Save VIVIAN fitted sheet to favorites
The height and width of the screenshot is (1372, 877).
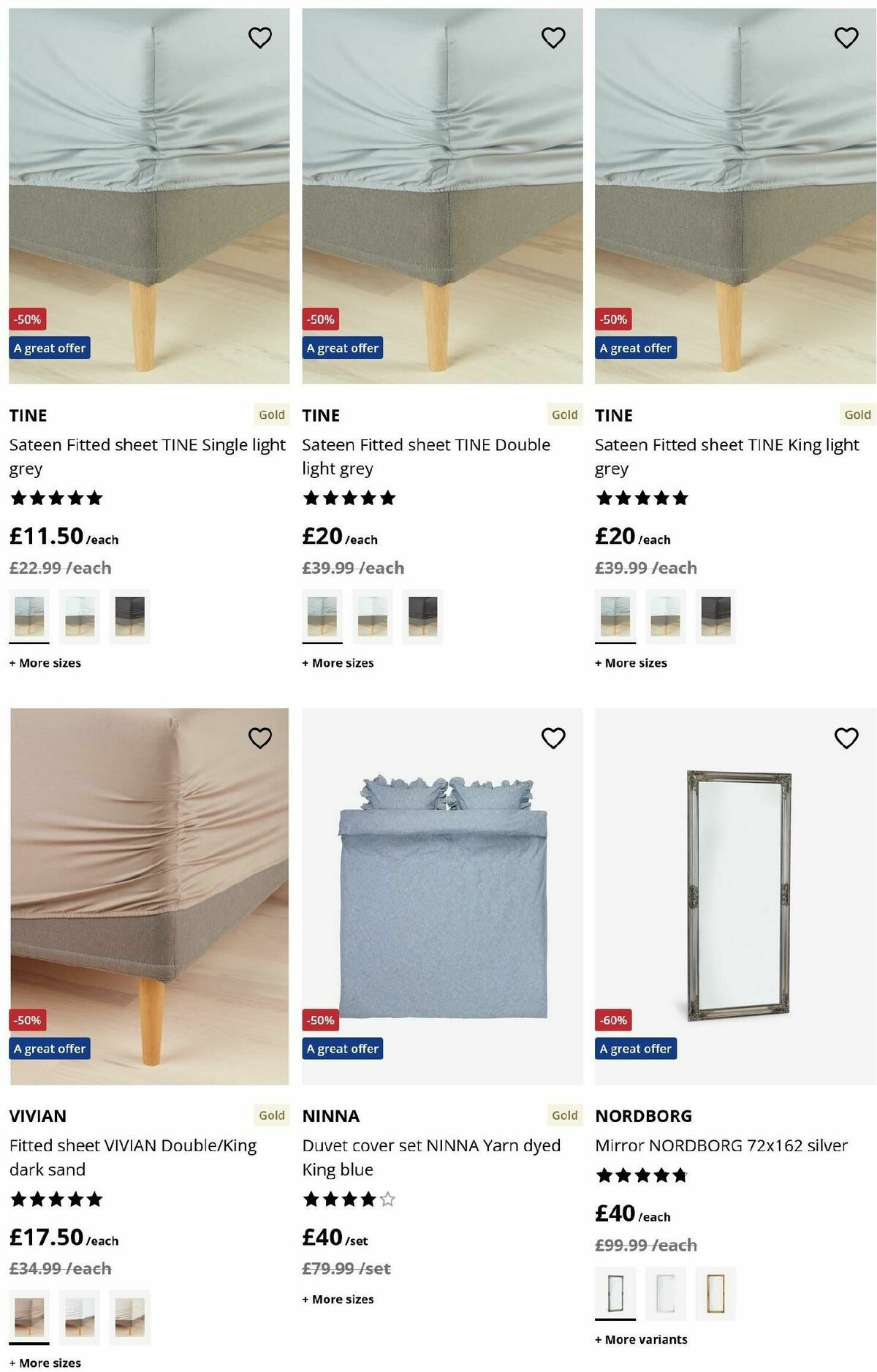[260, 738]
